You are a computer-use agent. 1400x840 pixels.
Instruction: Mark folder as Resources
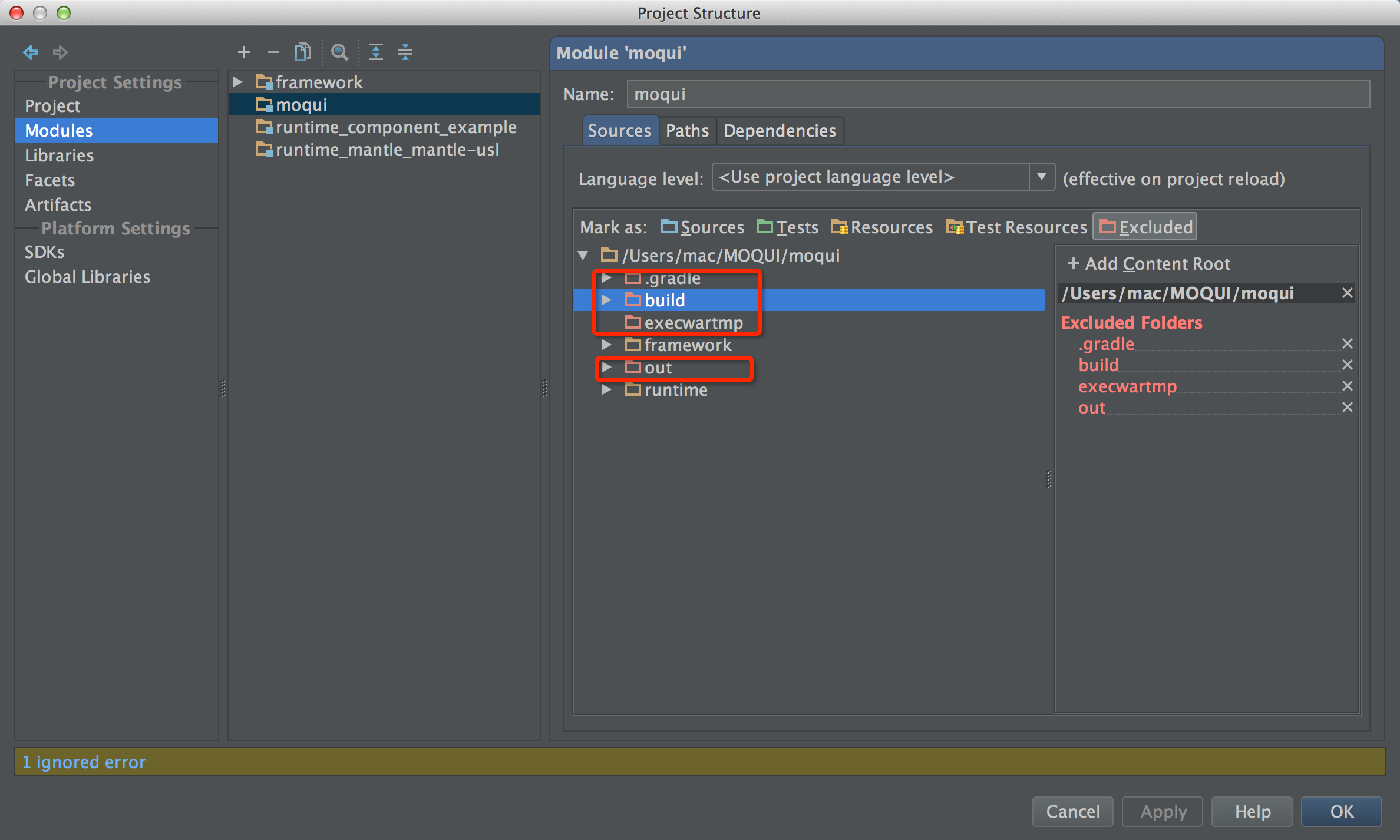[881, 227]
